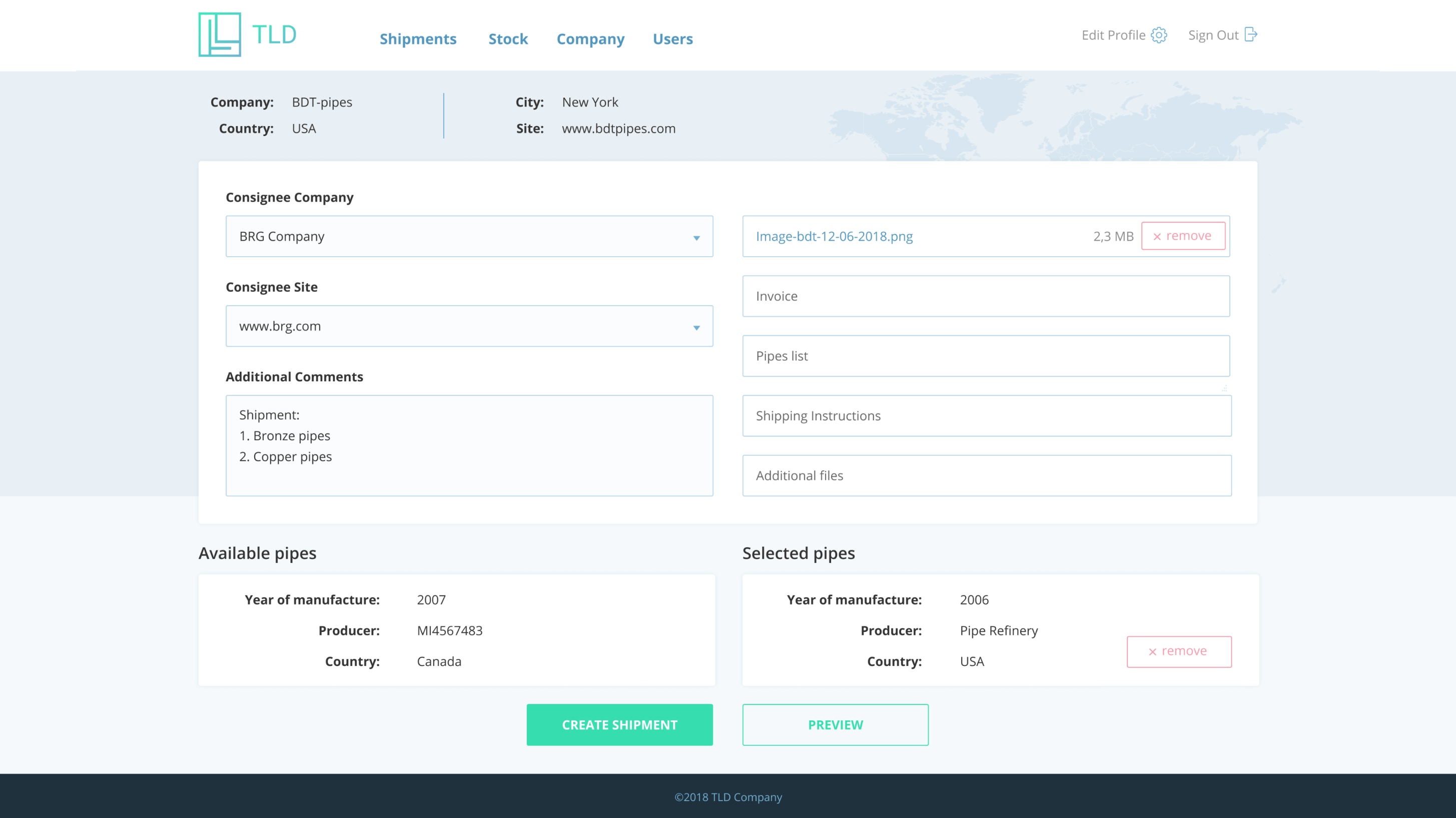Click the TLD logo icon

220,35
